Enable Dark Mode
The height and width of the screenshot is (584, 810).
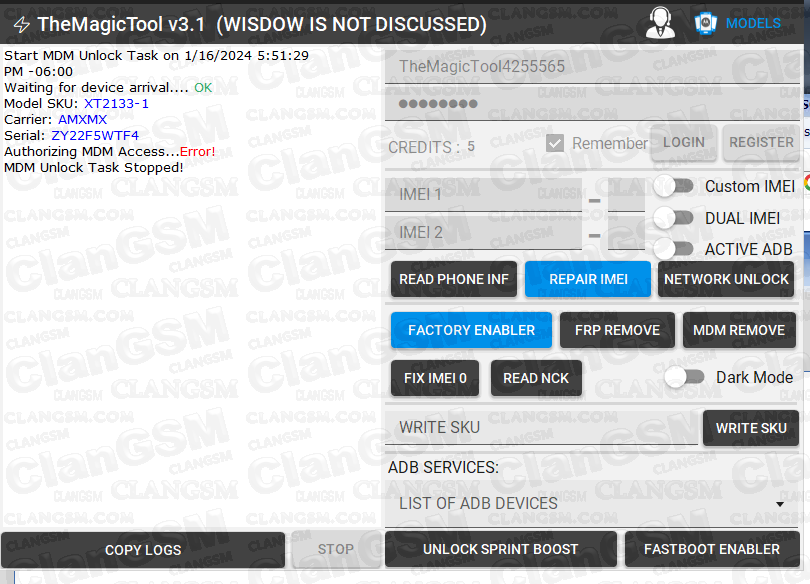(685, 377)
